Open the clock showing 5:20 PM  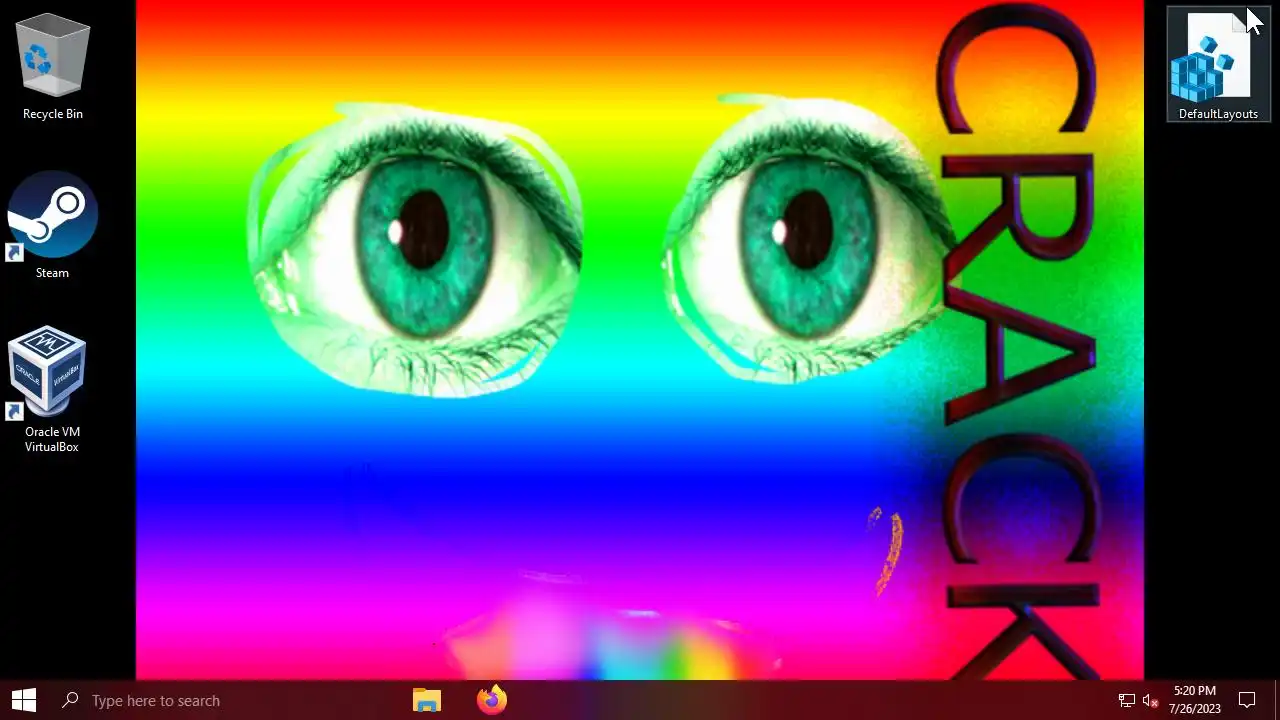tap(1195, 700)
